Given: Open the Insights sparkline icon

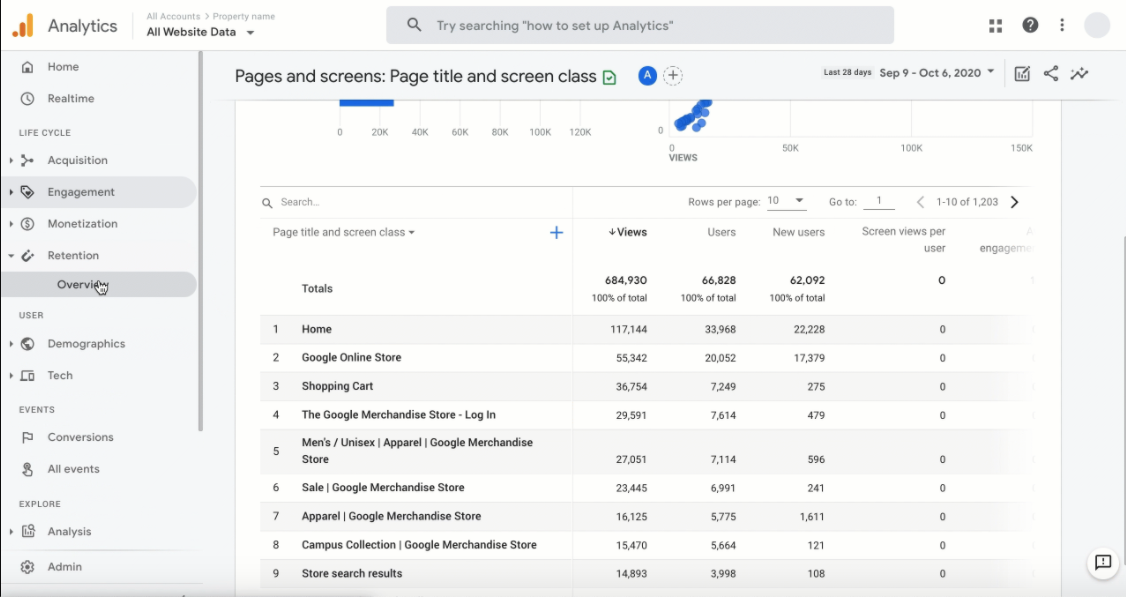Looking at the screenshot, I should click(1079, 73).
